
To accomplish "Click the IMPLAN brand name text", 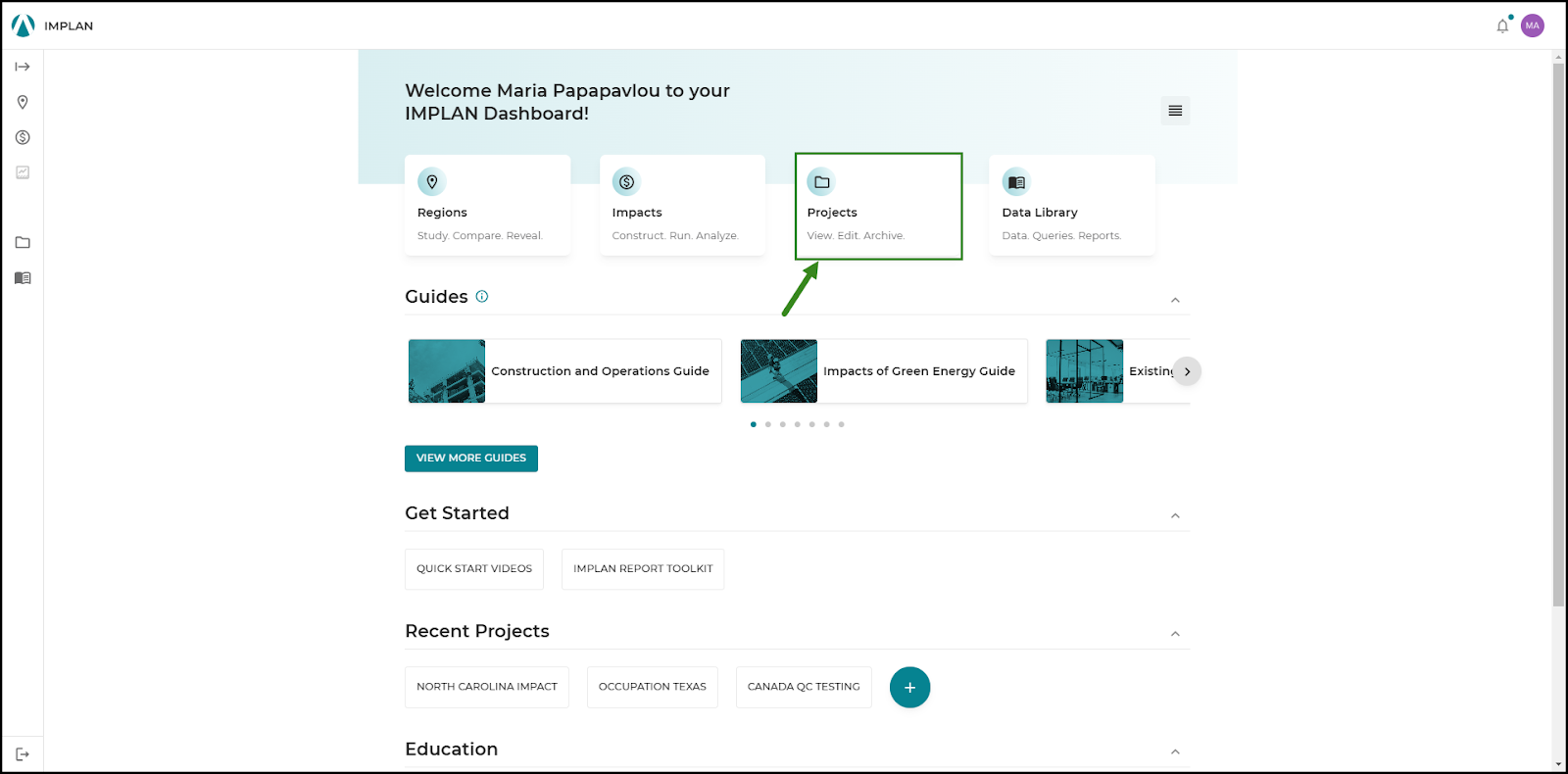I will coord(69,26).
